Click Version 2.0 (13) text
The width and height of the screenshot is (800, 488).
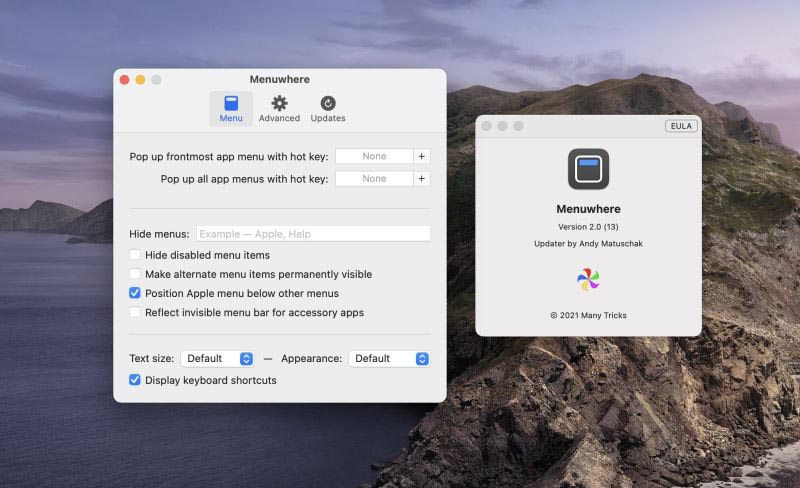(588, 227)
